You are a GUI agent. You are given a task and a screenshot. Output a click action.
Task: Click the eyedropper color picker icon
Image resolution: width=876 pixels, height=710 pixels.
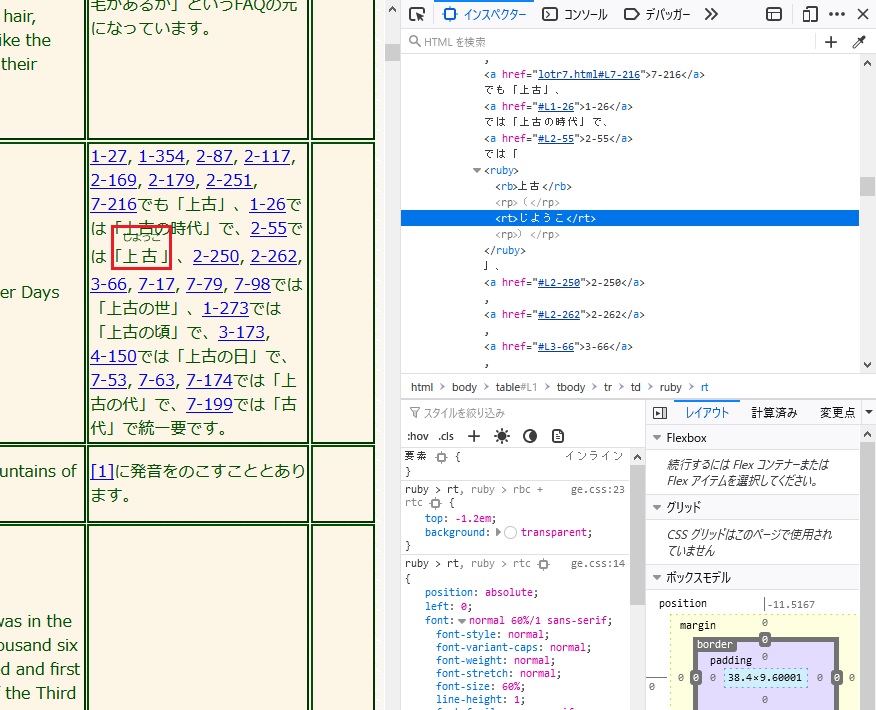858,42
